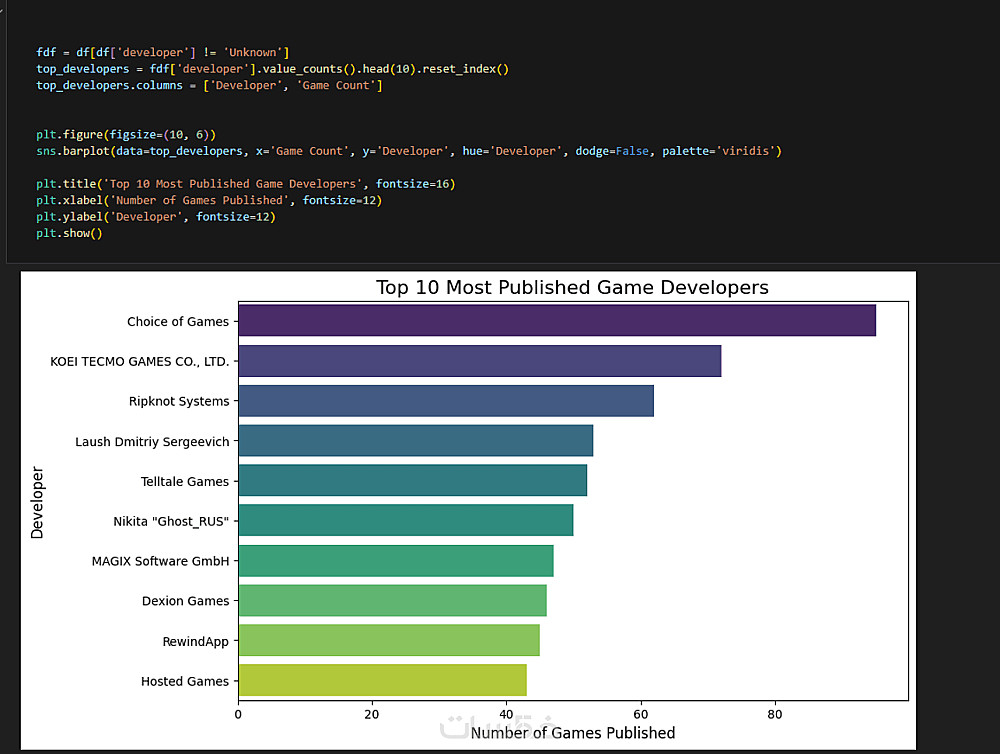Click the 'Ripknot Systems' axis label
Image resolution: width=1000 pixels, height=754 pixels.
point(179,401)
